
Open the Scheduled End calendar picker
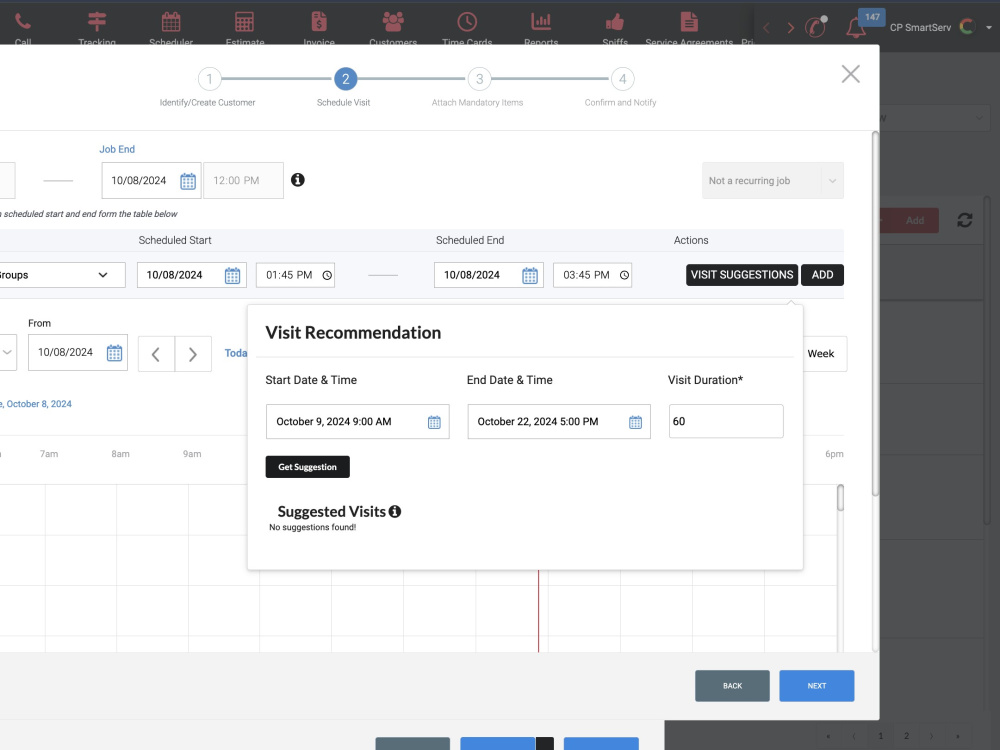pos(530,276)
